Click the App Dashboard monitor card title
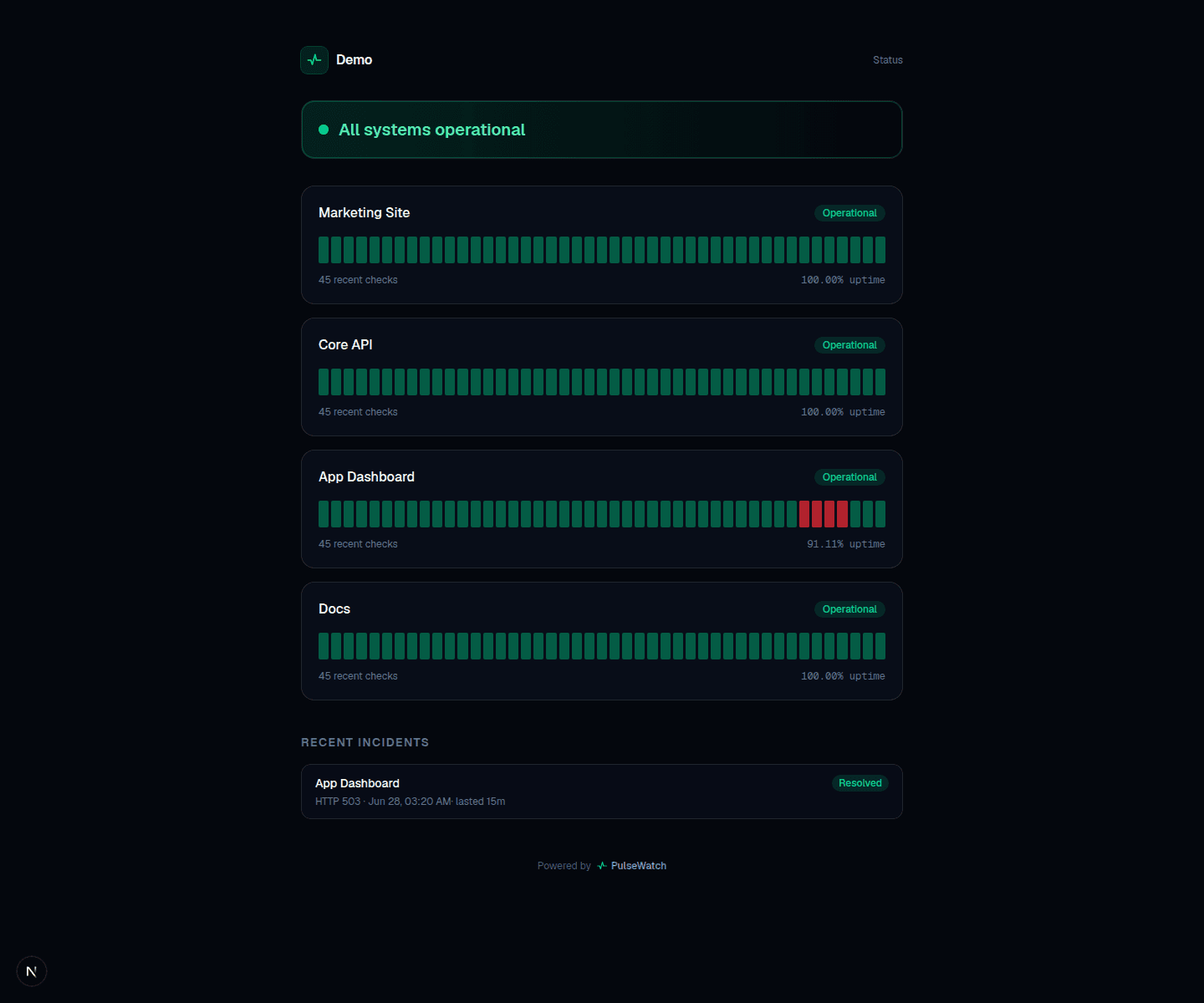Screen dimensions: 1204x1003 click(366, 476)
